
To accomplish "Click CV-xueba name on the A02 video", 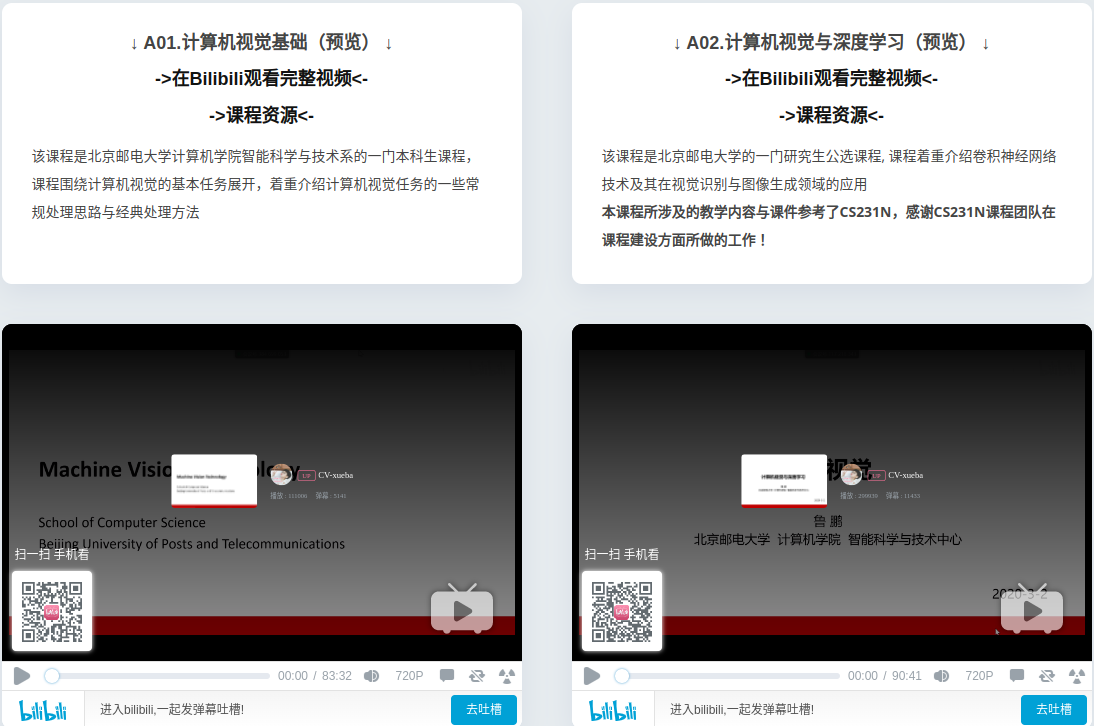I will [x=906, y=475].
